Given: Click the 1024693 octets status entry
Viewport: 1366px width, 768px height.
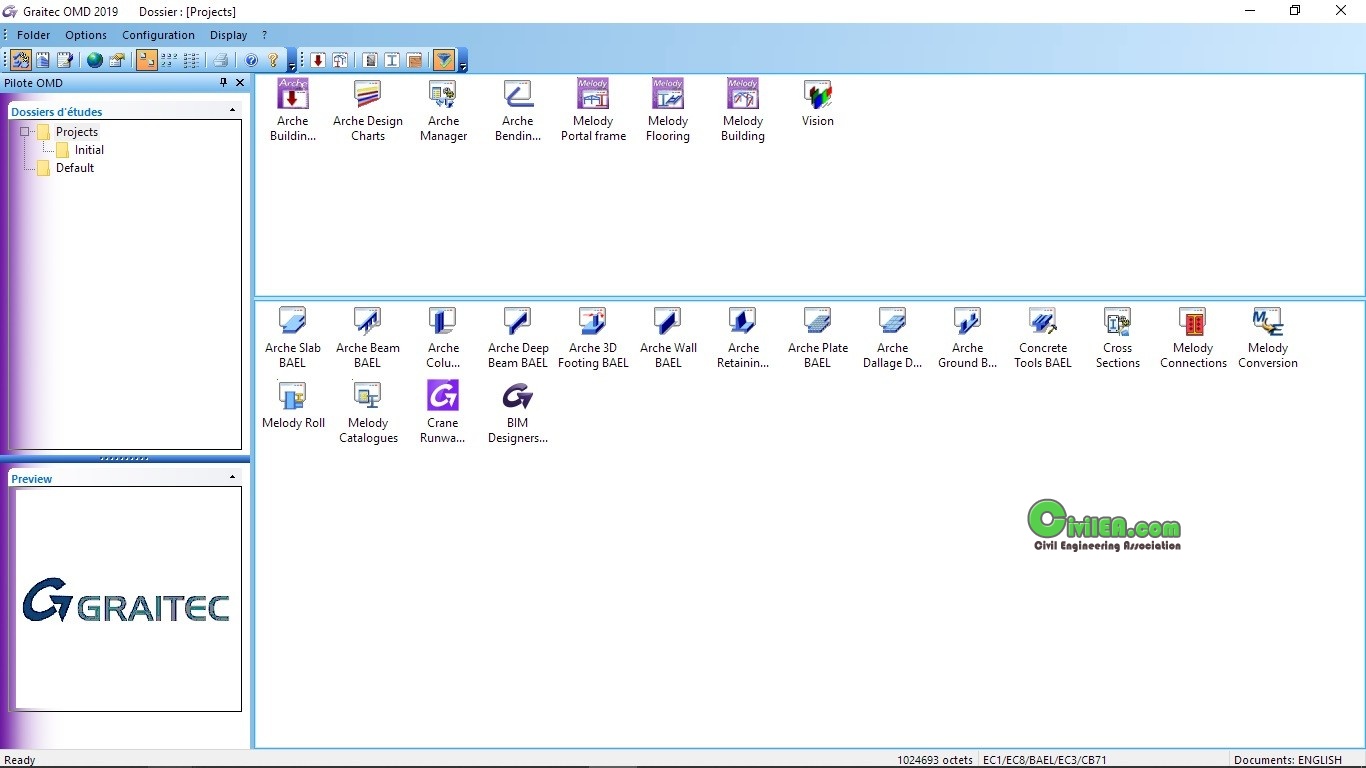Looking at the screenshot, I should (x=935, y=760).
